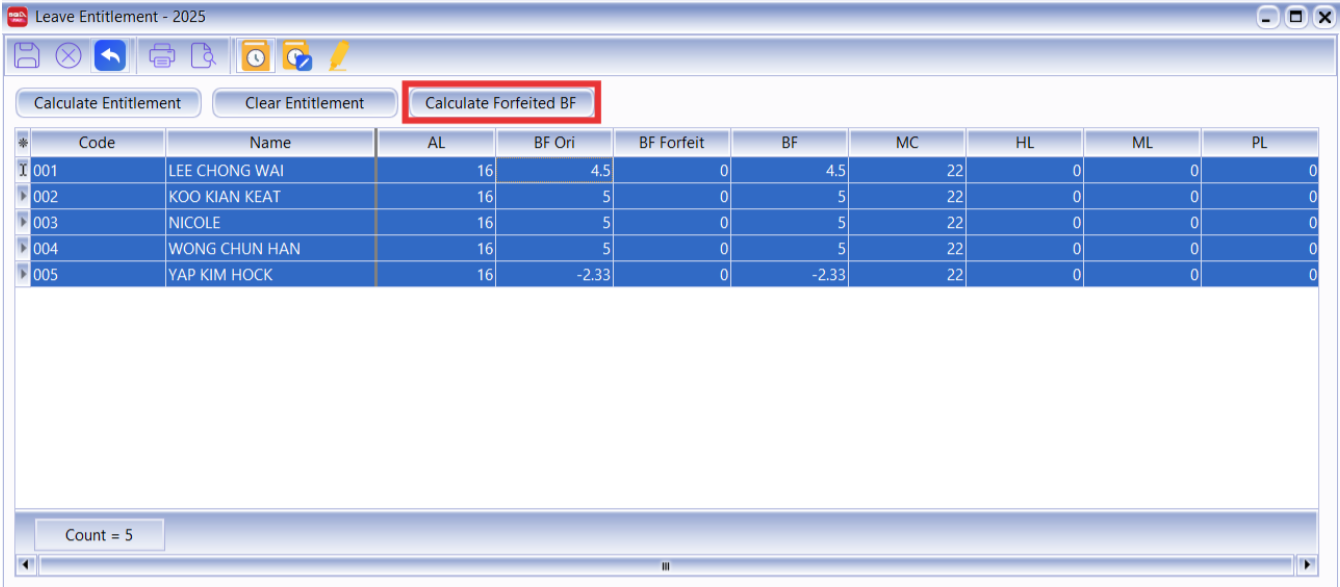
Task: Open Print Preview magnifier page icon
Action: click(203, 56)
